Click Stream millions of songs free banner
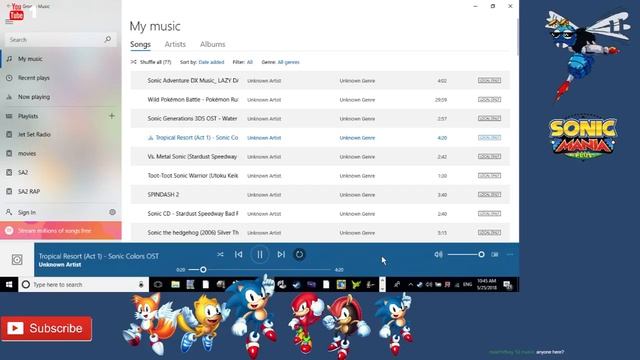Image resolution: width=640 pixels, height=360 pixels. coord(60,231)
